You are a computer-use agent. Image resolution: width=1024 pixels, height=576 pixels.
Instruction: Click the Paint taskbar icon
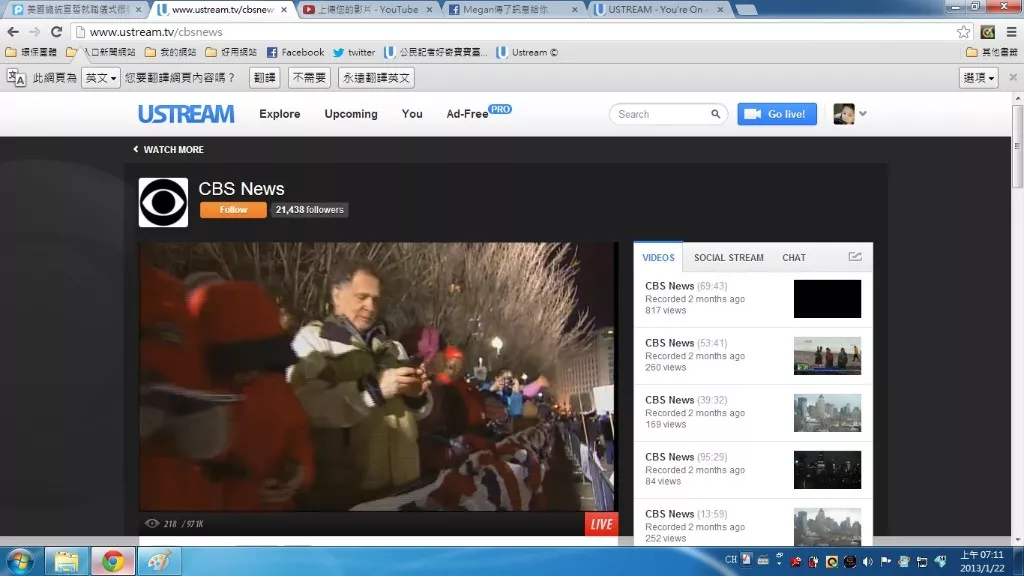pos(159,561)
